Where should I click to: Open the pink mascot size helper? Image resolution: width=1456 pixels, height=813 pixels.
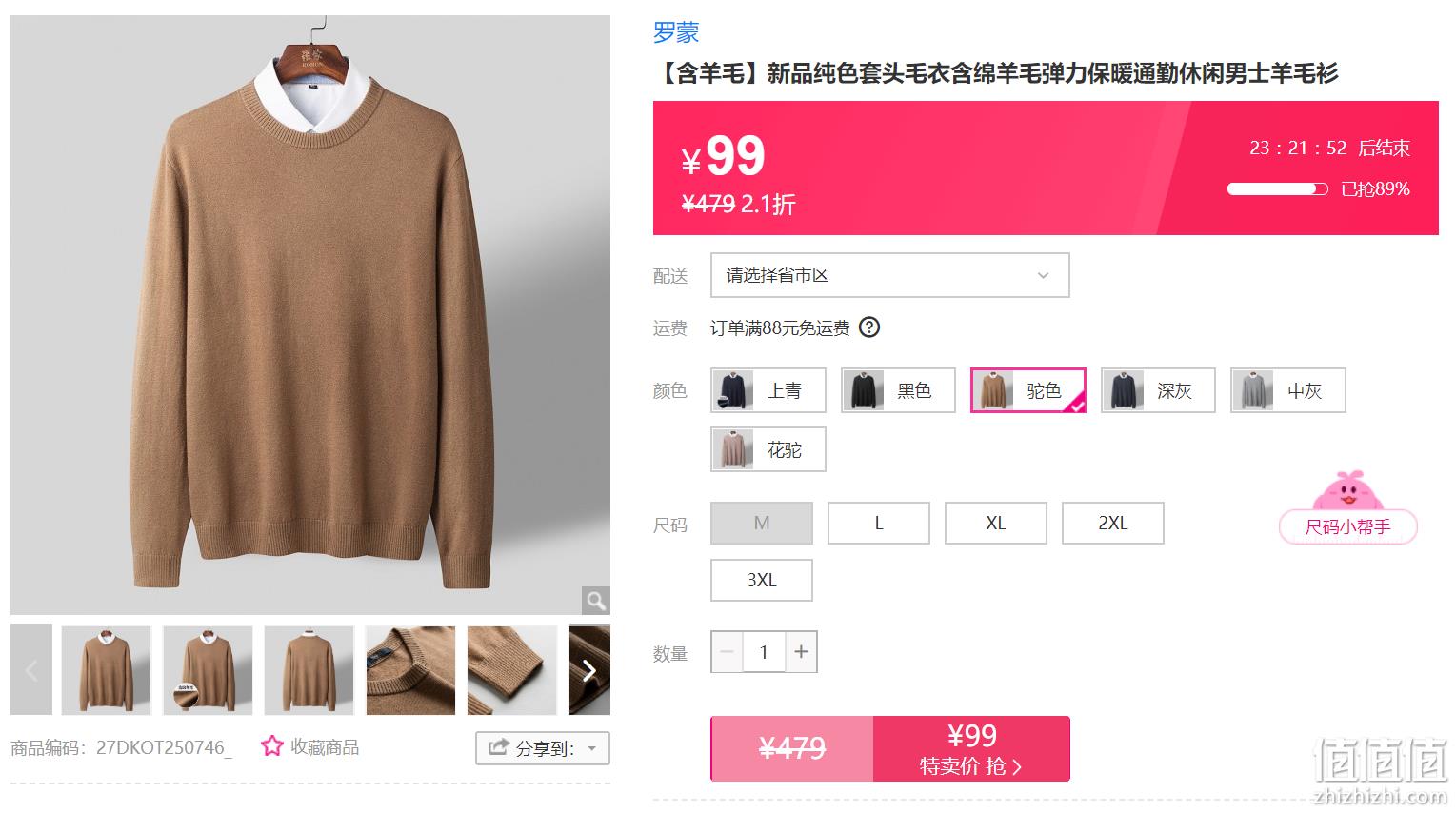(1347, 508)
